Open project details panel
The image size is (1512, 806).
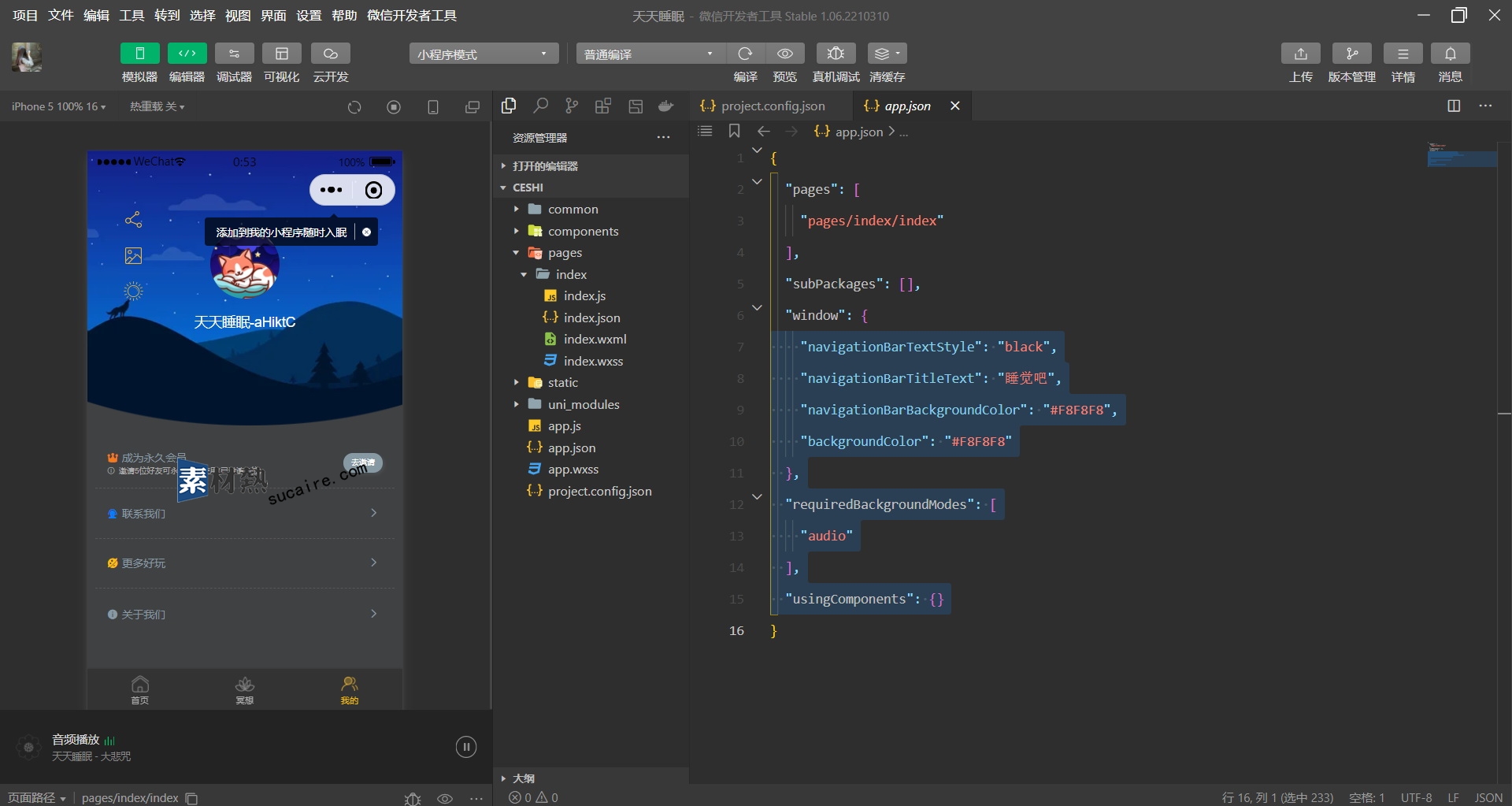coord(1403,54)
